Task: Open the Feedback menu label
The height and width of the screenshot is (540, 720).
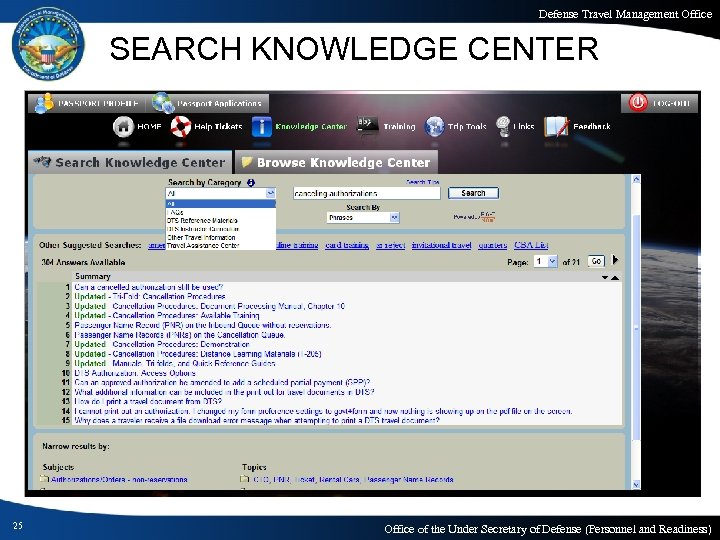Action: click(x=591, y=127)
